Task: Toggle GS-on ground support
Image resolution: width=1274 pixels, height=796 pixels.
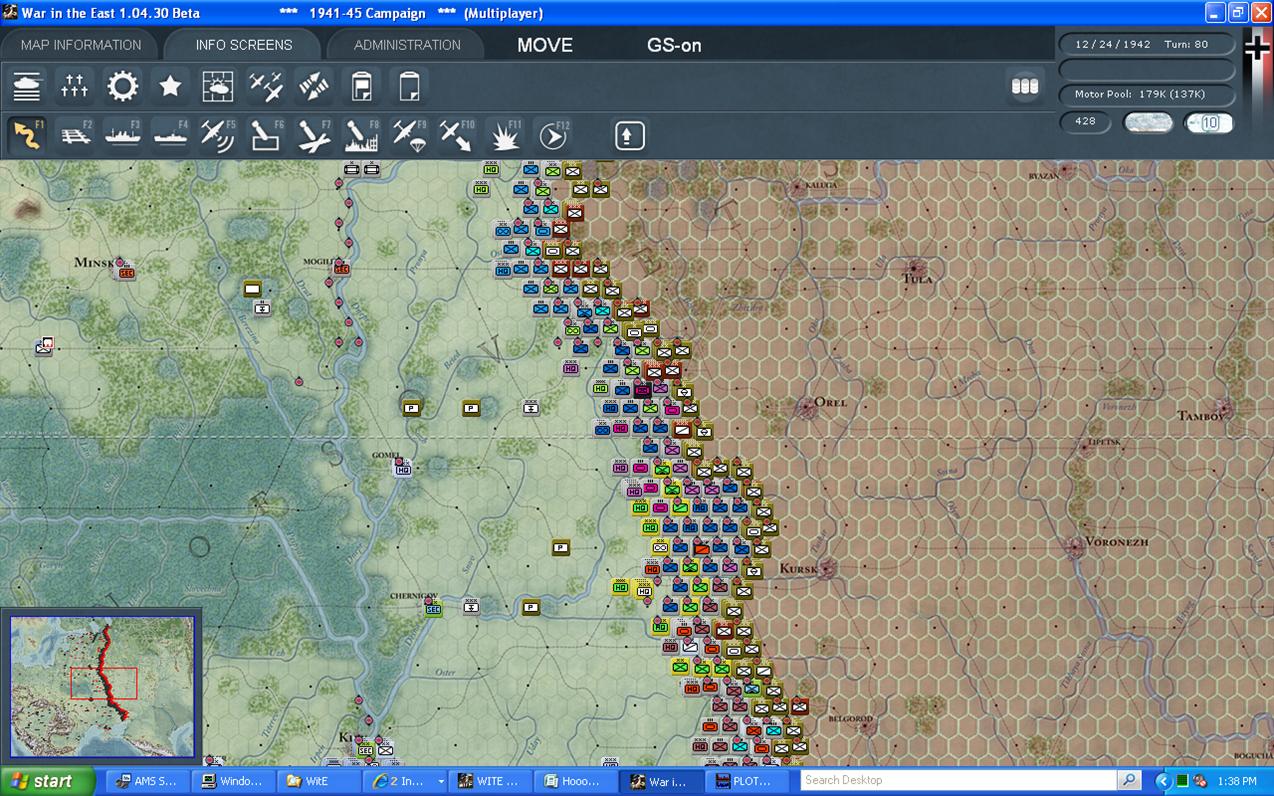Action: (674, 45)
